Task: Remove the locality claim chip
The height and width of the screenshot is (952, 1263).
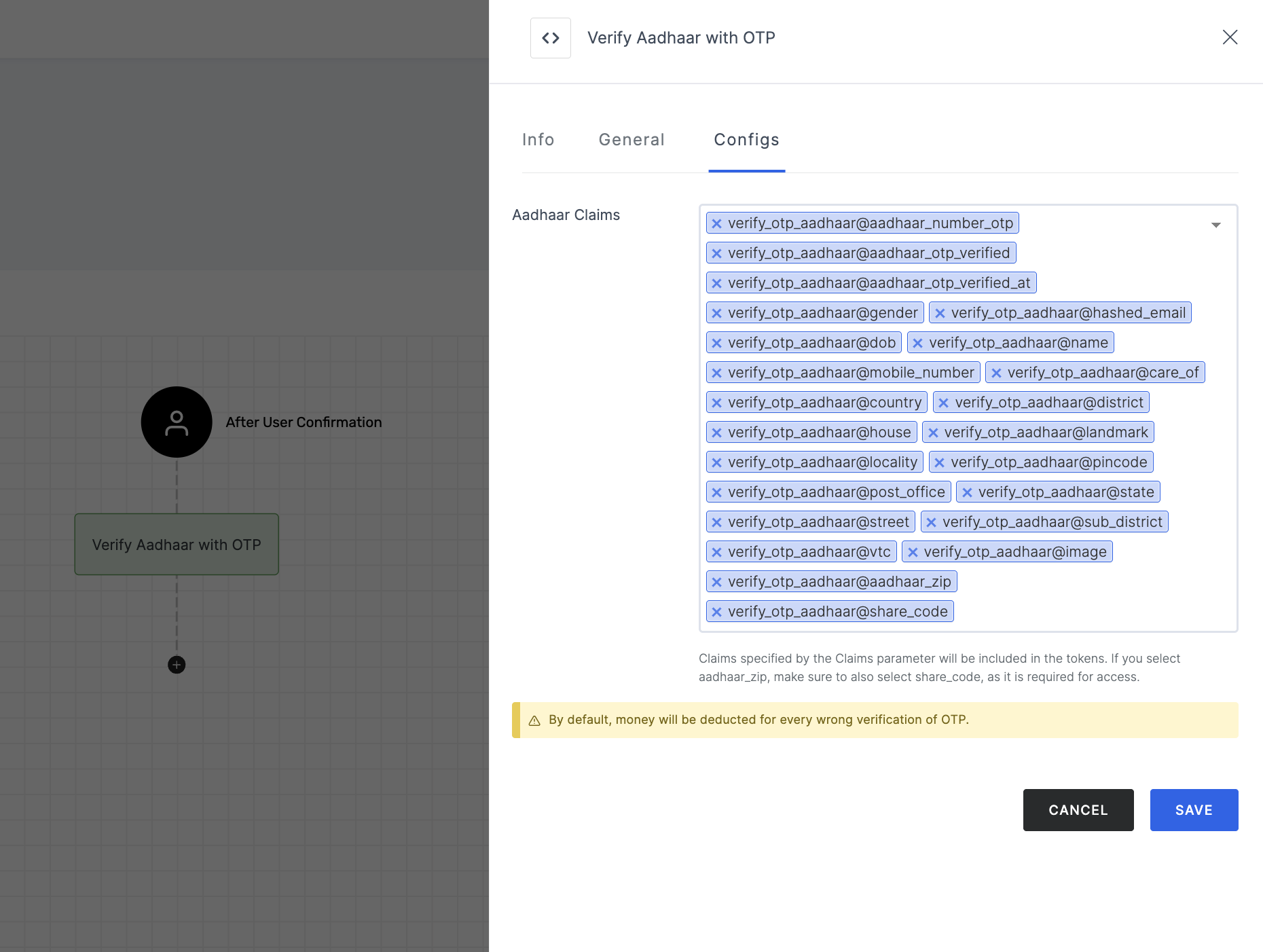Action: 716,462
